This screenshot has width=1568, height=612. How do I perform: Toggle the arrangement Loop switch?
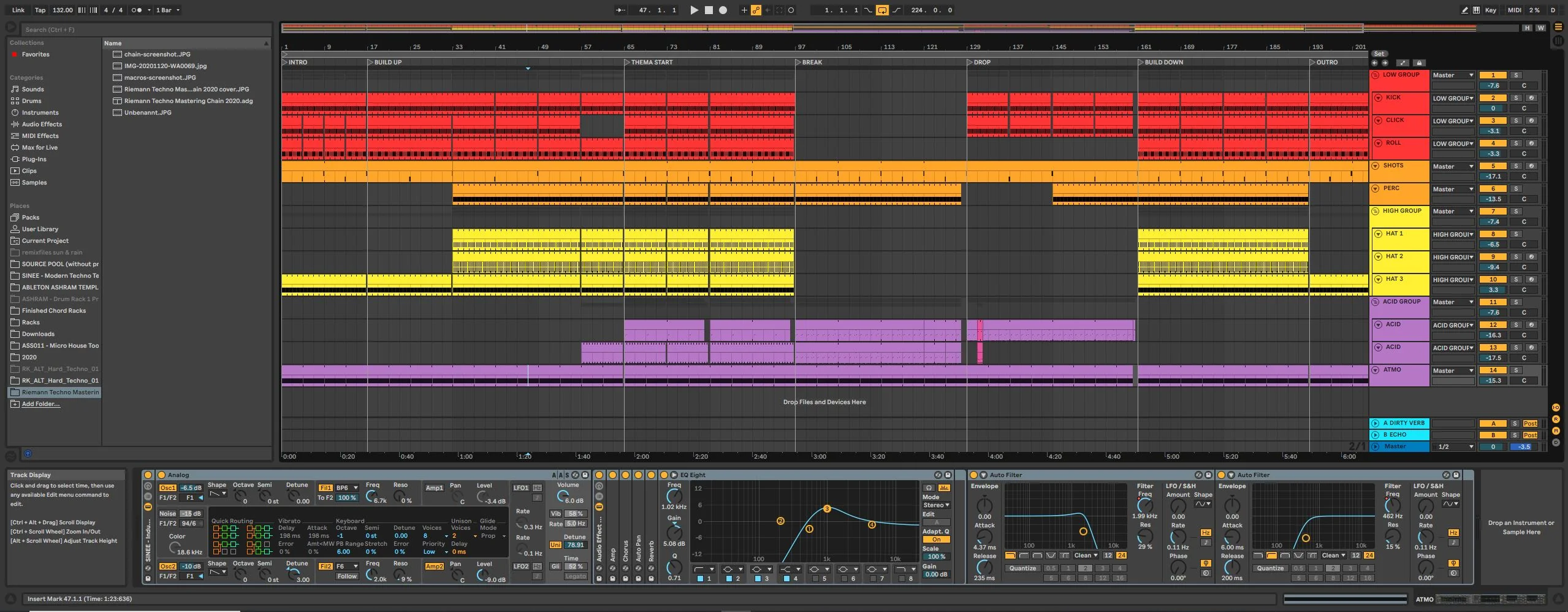click(881, 10)
